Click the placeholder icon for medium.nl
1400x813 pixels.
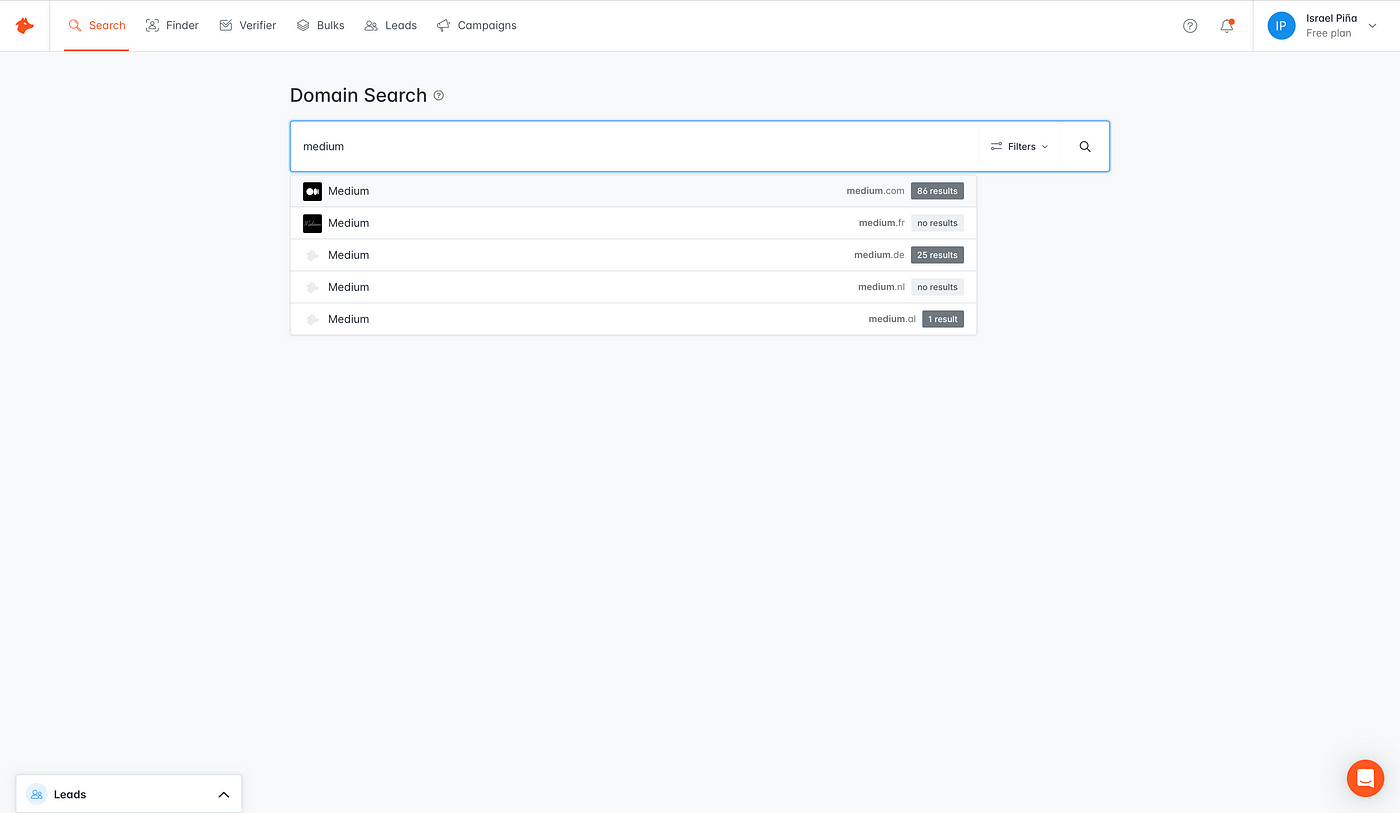(312, 287)
